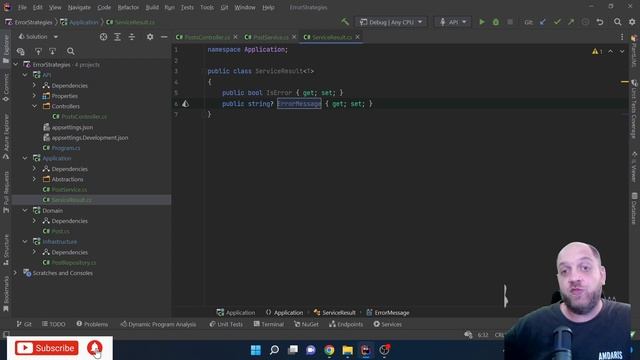Click ServiceResult breadcrumb in editor footer

[x=339, y=313]
